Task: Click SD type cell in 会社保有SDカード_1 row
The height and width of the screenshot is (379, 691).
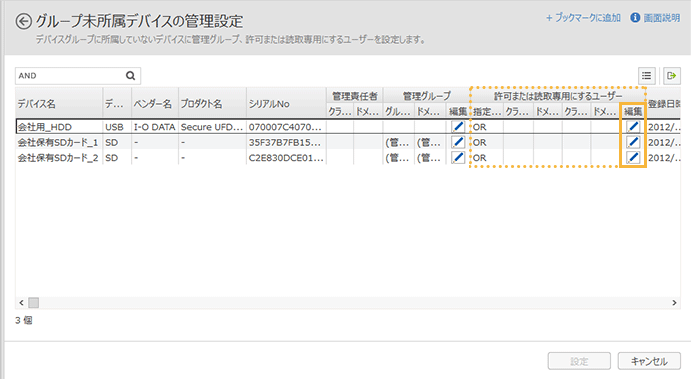Action: point(117,142)
